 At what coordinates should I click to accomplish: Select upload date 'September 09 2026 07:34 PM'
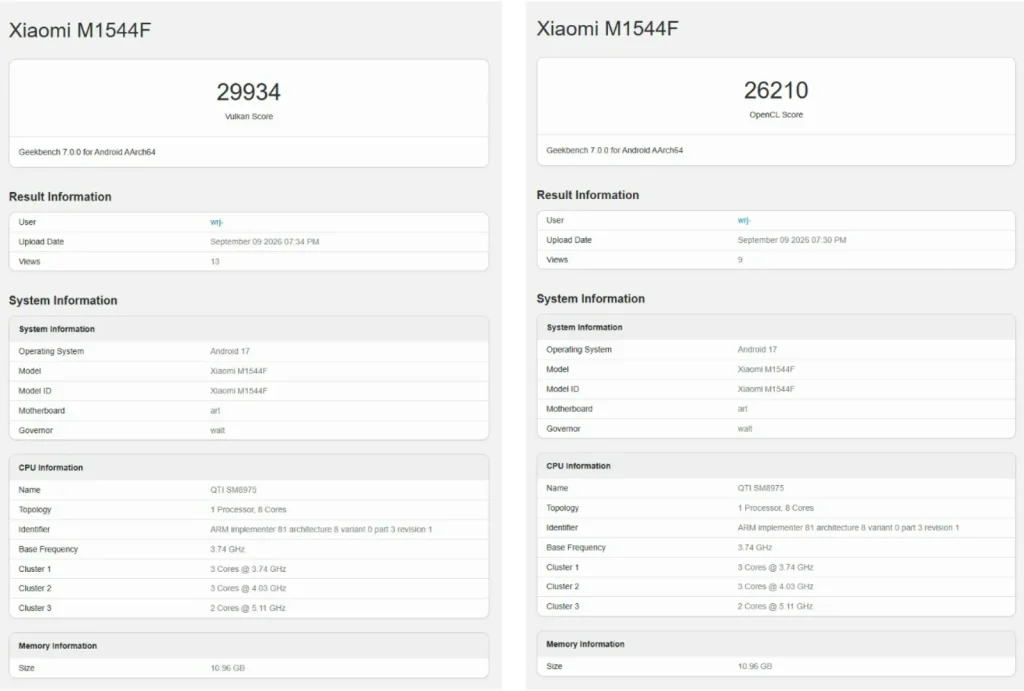click(x=264, y=242)
